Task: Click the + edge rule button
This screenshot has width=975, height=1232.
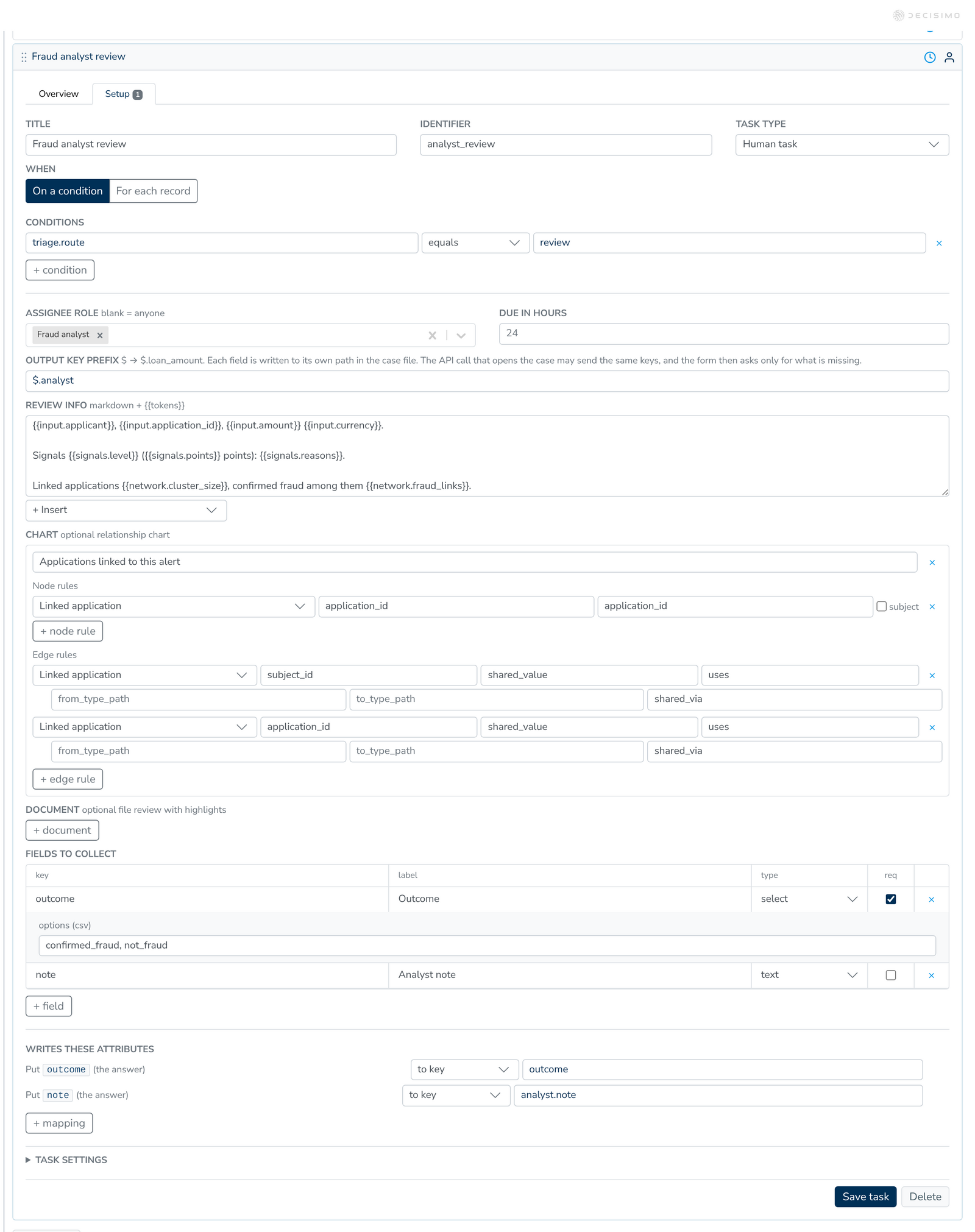Action: [68, 779]
